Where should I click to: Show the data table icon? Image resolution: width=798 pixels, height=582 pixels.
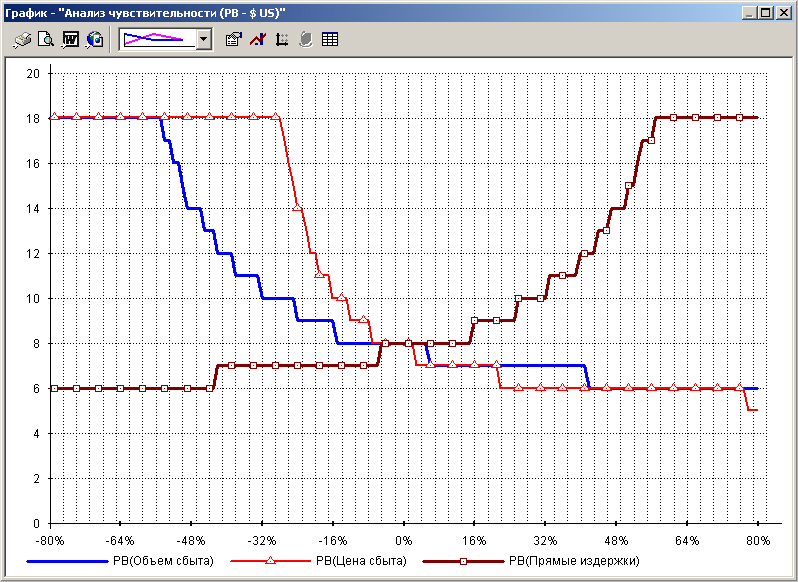(330, 39)
